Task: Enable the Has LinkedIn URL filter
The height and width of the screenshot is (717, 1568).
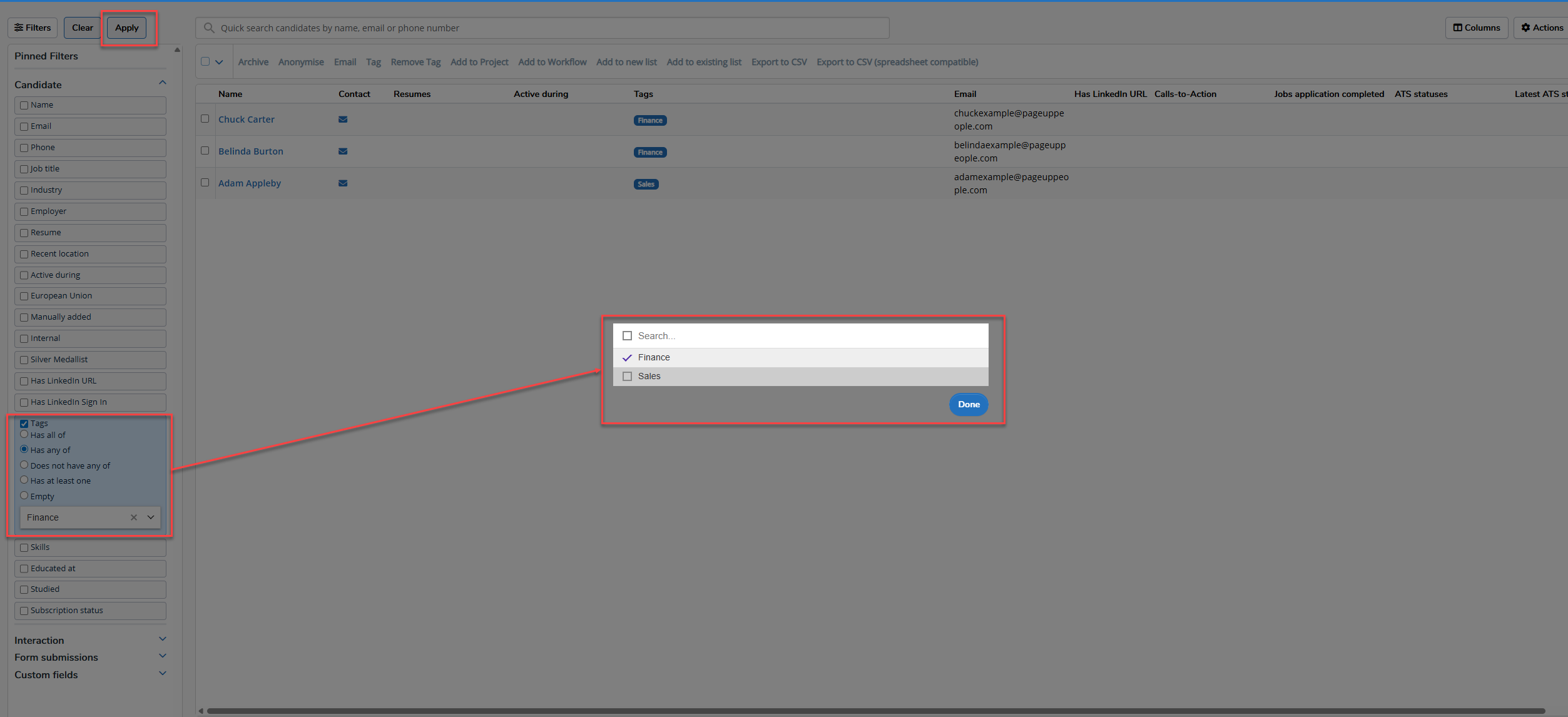Action: 24,381
